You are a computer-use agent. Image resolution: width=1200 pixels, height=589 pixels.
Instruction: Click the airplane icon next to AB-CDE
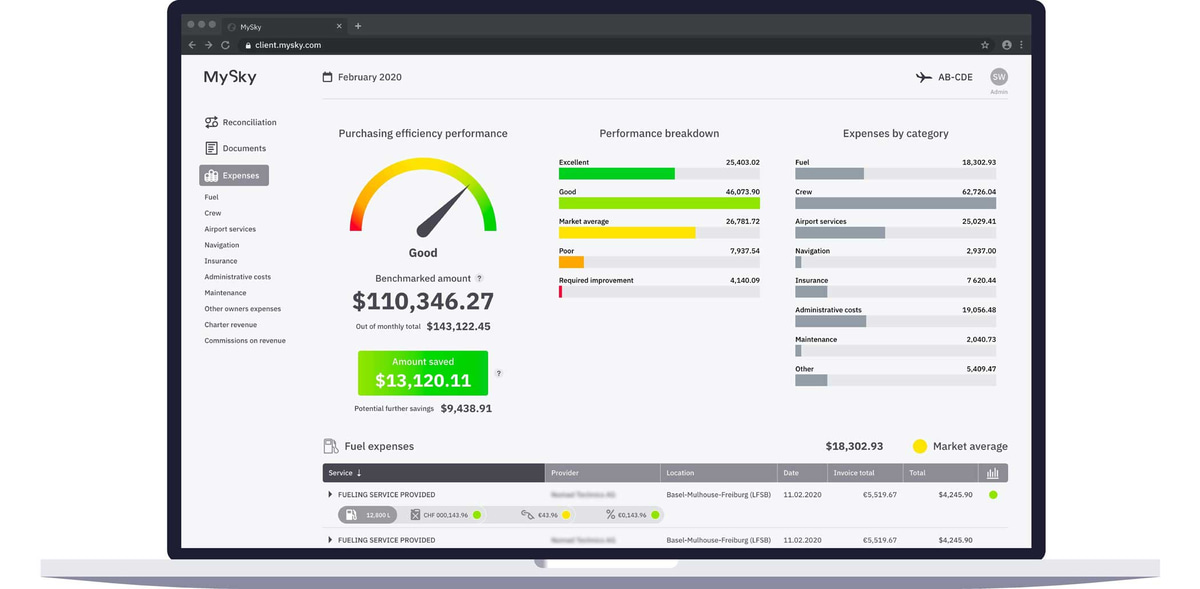pos(921,76)
